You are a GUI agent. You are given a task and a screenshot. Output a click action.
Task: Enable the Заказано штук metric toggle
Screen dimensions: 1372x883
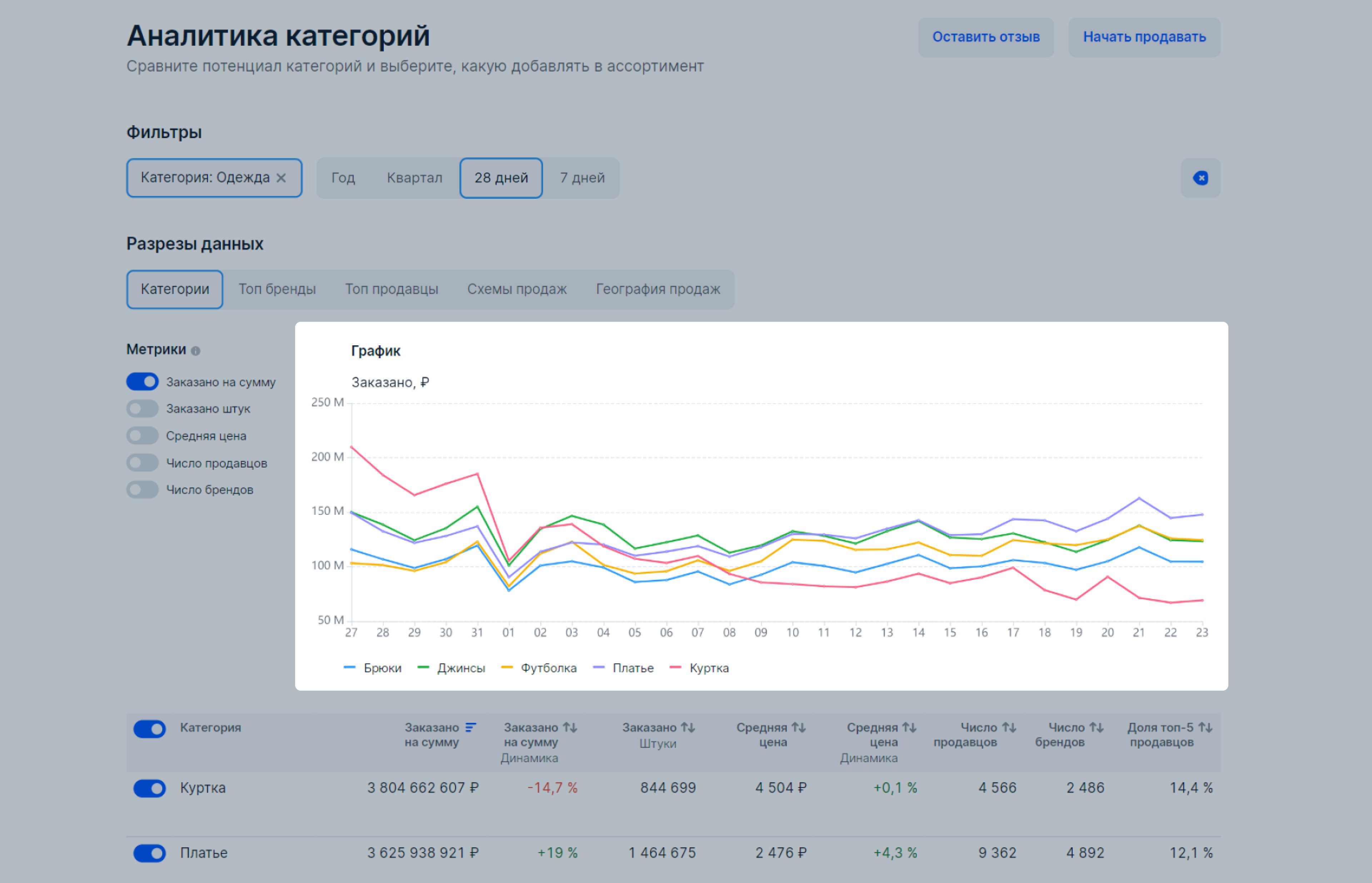click(x=142, y=408)
